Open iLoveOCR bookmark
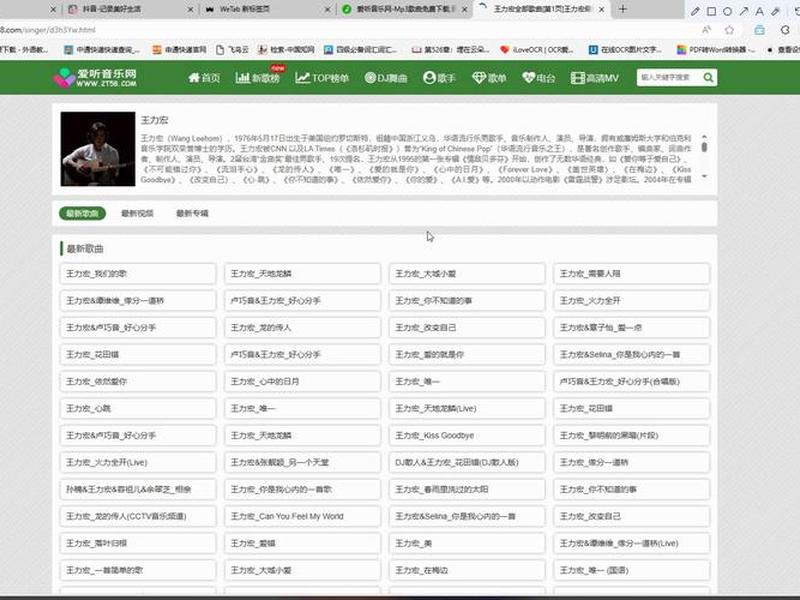The width and height of the screenshot is (800, 600). 537,49
